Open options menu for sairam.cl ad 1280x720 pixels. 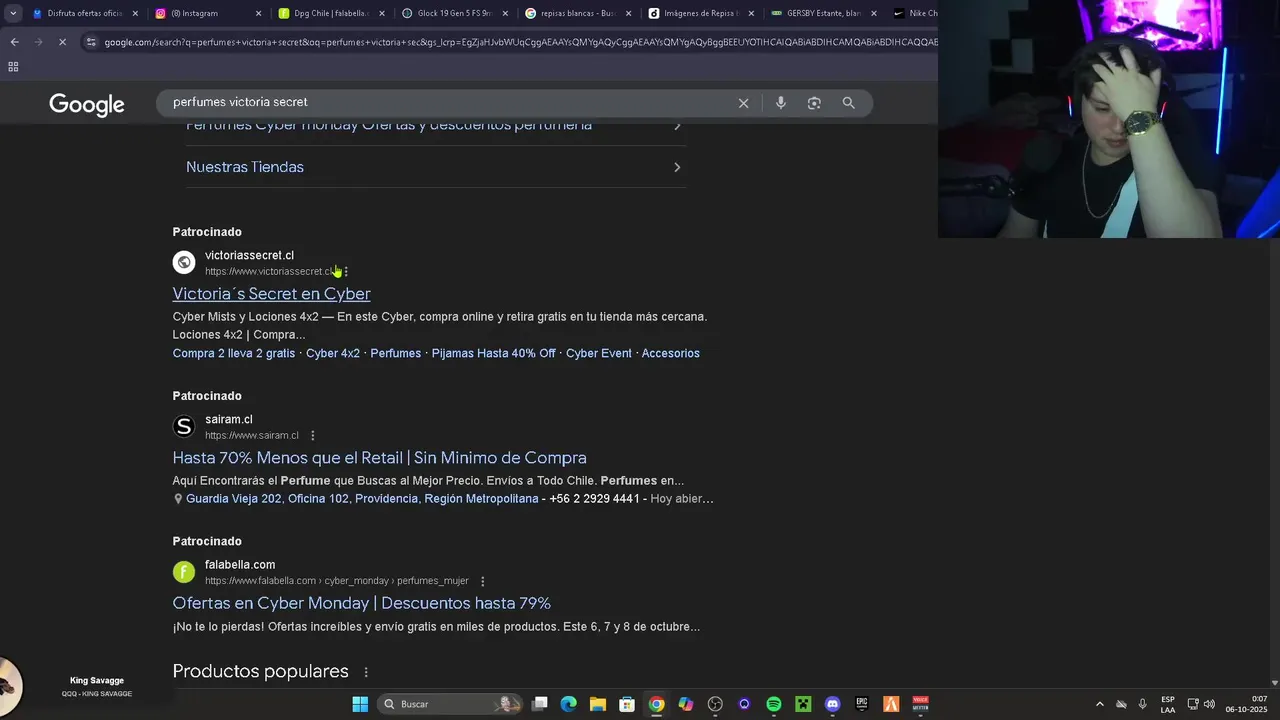[312, 435]
